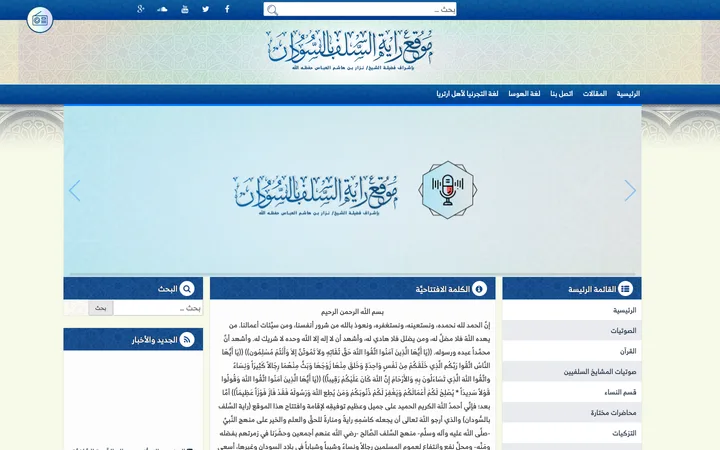Show the previous slide with the left arrow

coord(74,191)
